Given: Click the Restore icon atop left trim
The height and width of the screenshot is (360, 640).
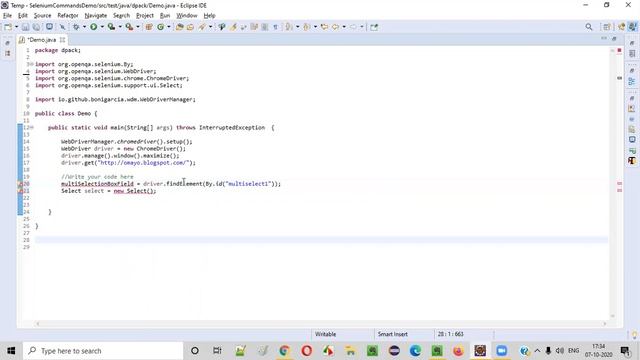Looking at the screenshot, I should point(7,43).
